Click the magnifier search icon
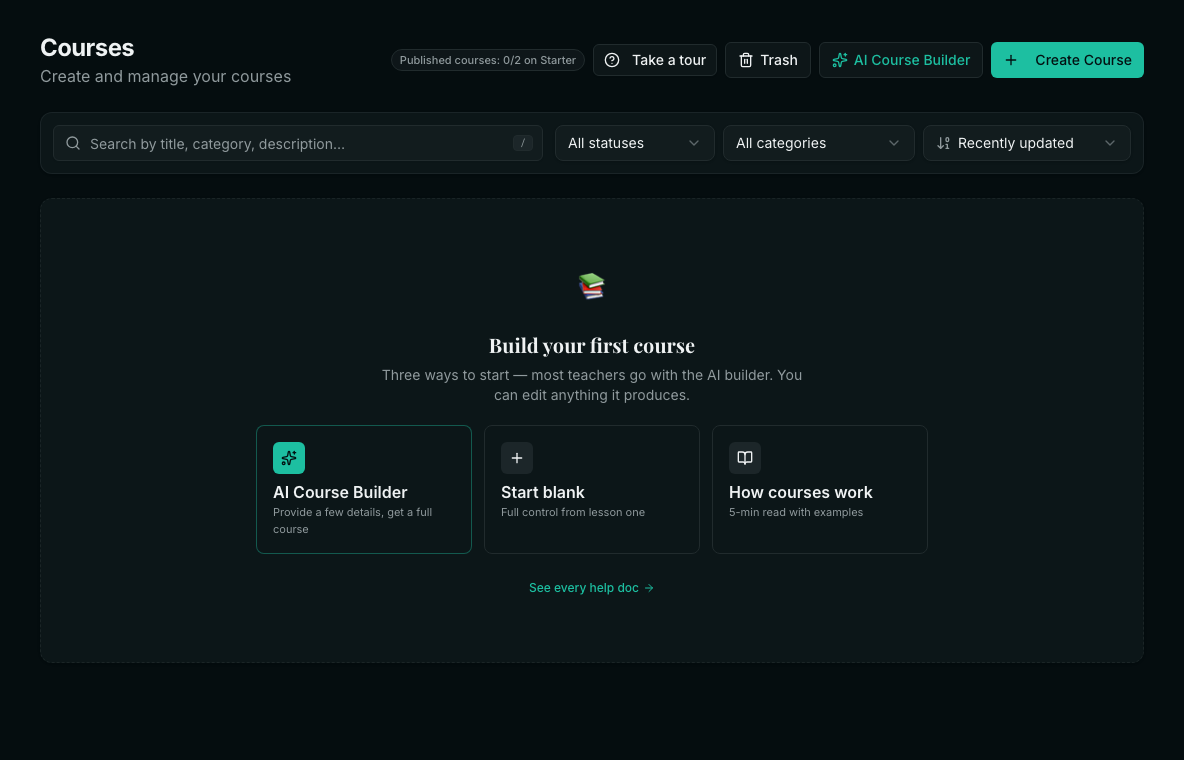The height and width of the screenshot is (760, 1184). [73, 143]
